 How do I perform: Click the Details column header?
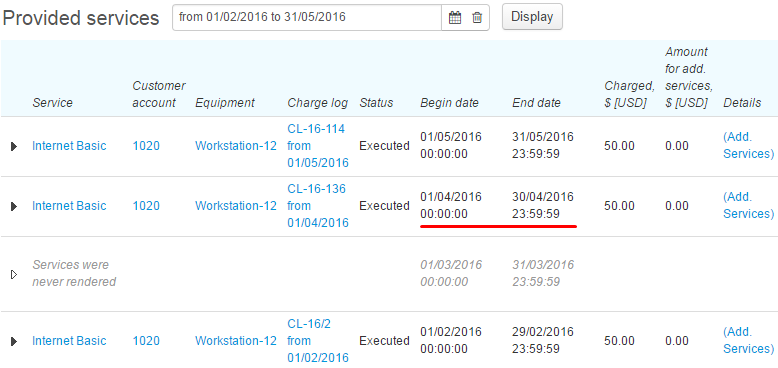pyautogui.click(x=742, y=103)
